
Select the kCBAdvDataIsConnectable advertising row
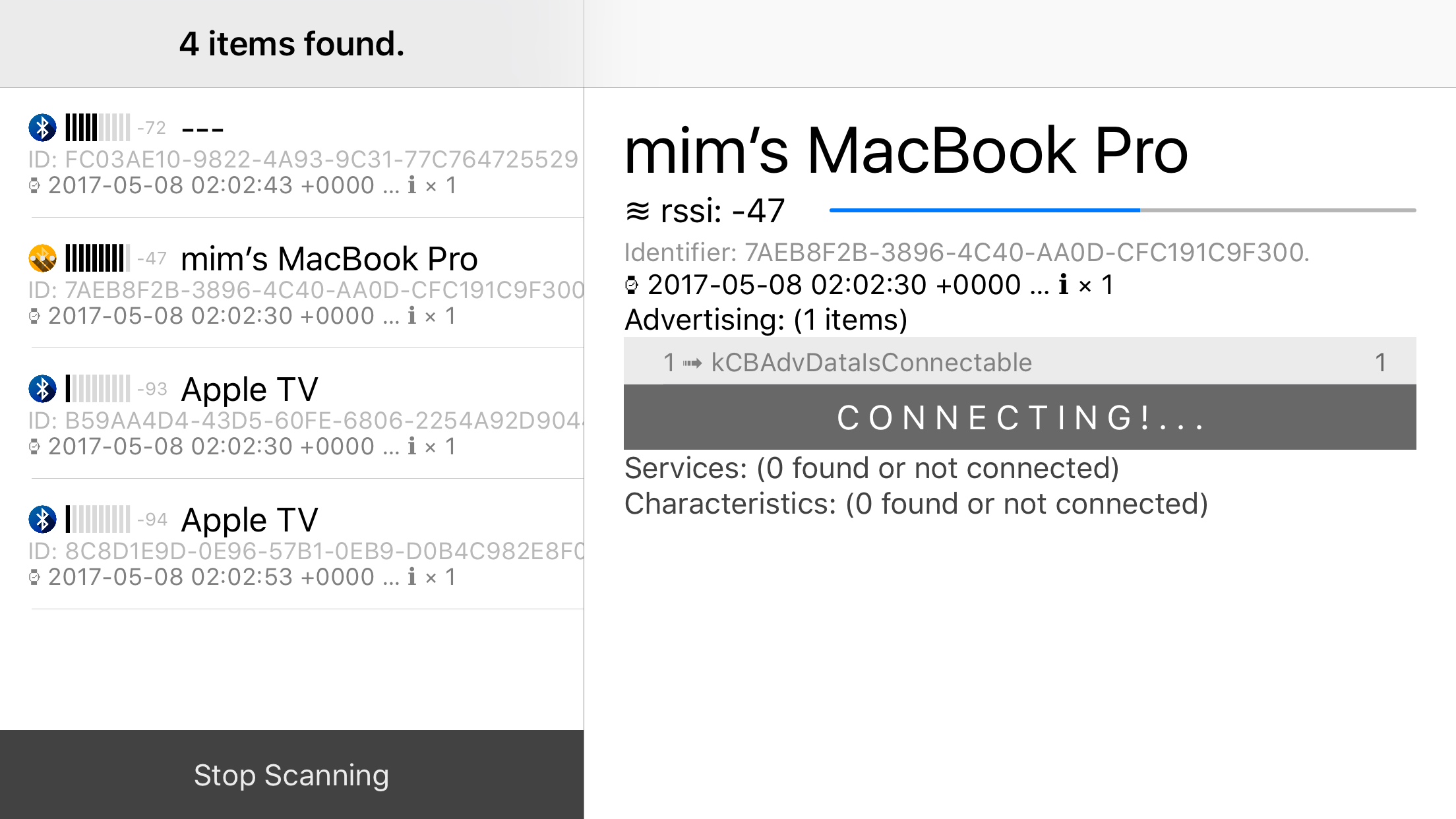tap(1019, 362)
